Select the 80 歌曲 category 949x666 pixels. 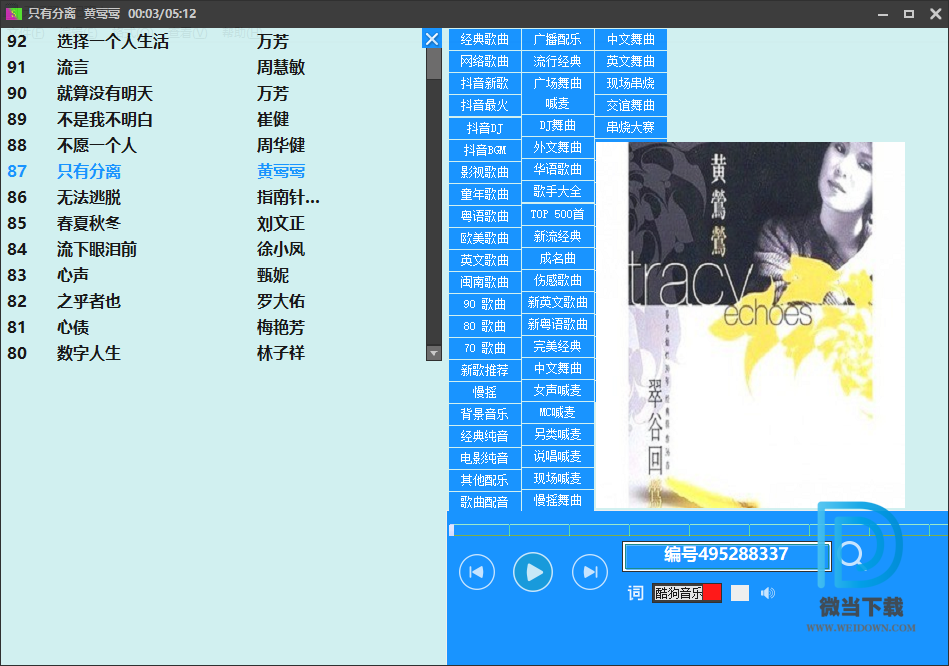[485, 326]
